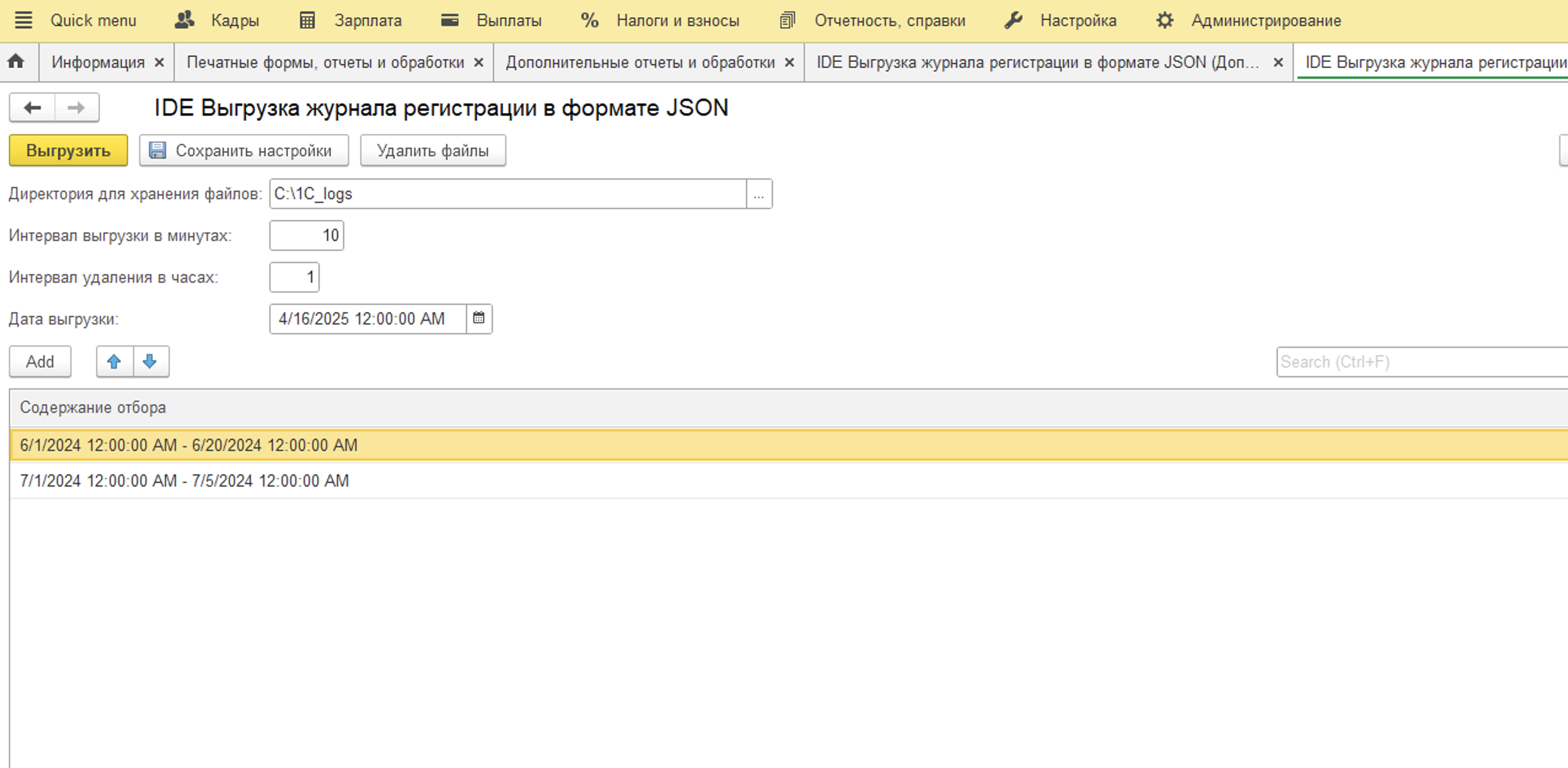Click the save diskette icon on Сохранить настройки

pyautogui.click(x=158, y=149)
